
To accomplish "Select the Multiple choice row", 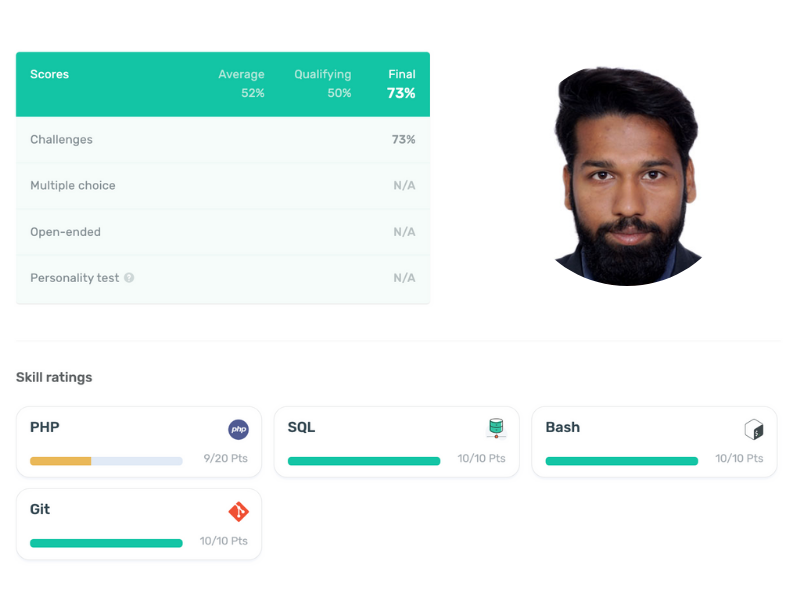I will coord(223,186).
